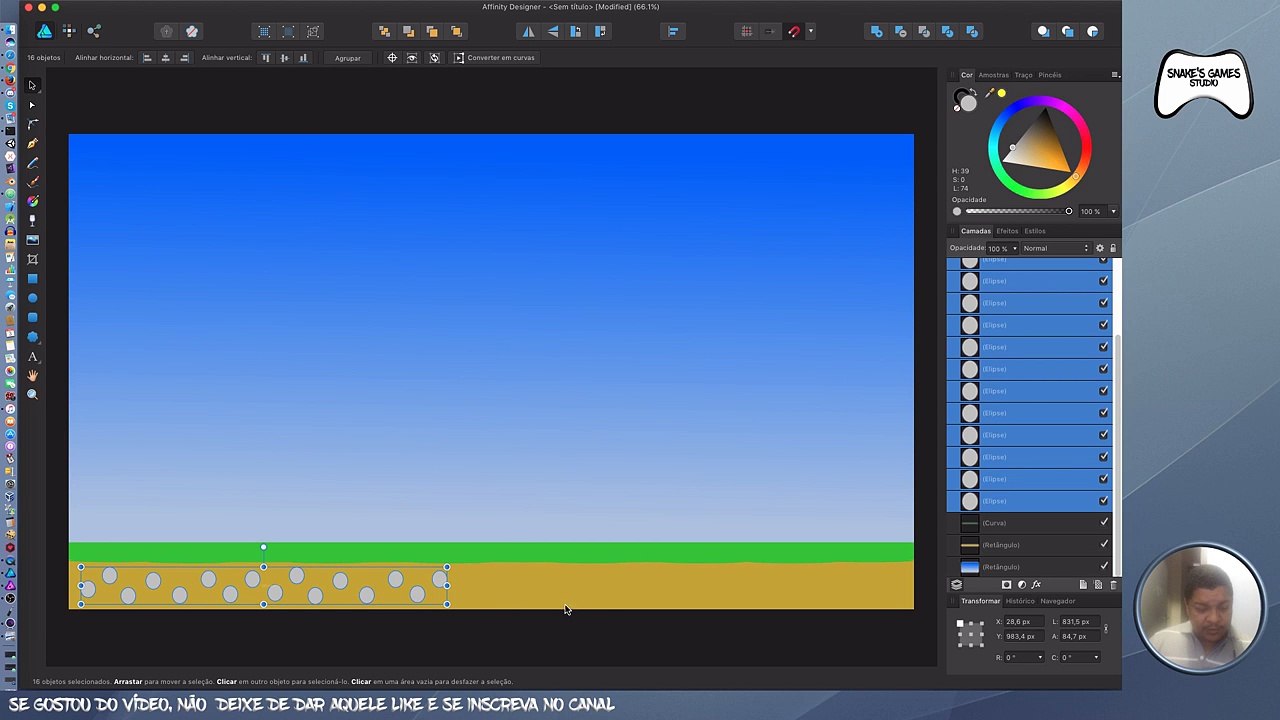Open layer settings gear icon in Camadas
The image size is (1280, 720).
[x=1099, y=248]
